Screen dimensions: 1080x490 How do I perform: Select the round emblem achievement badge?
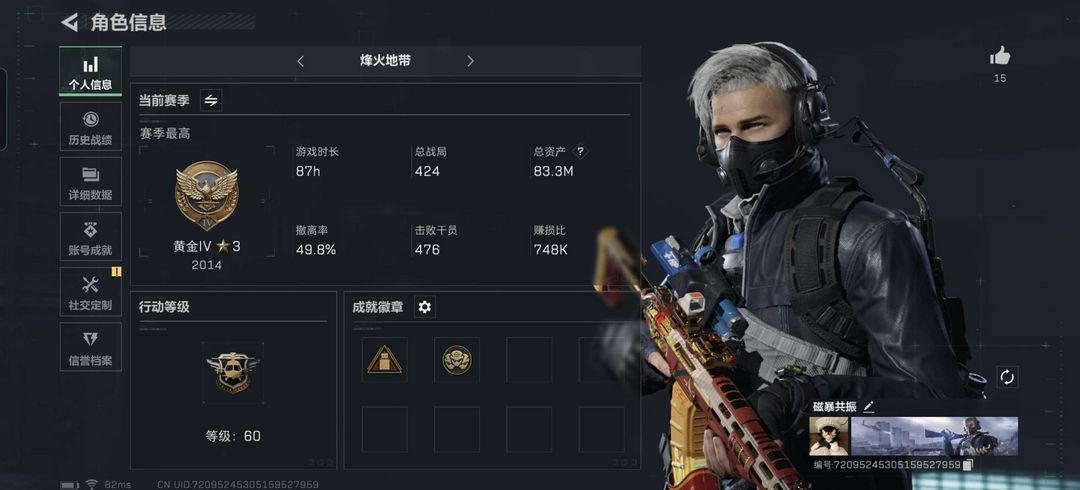(457, 360)
